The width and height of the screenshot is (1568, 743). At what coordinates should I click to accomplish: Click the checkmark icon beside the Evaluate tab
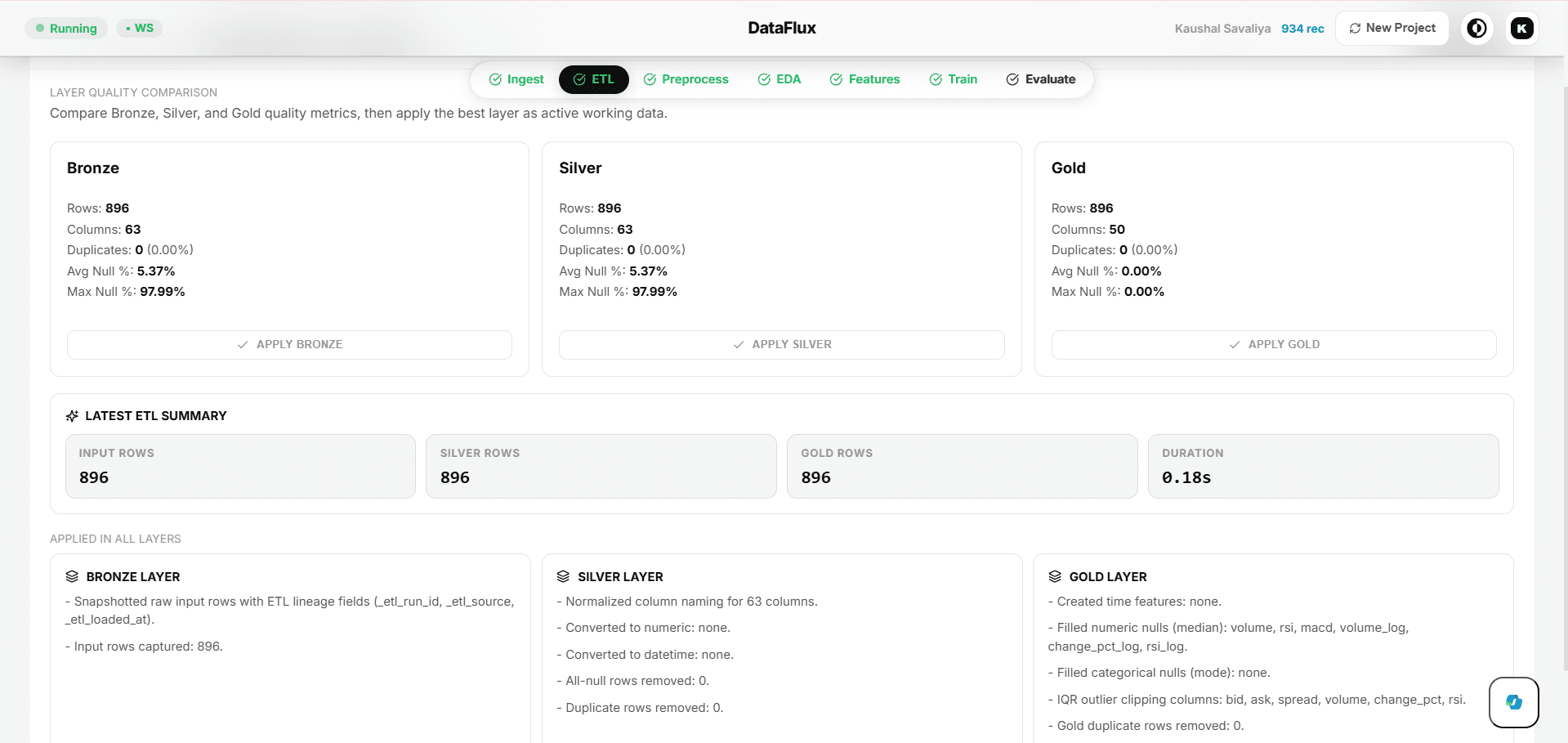(x=1012, y=79)
